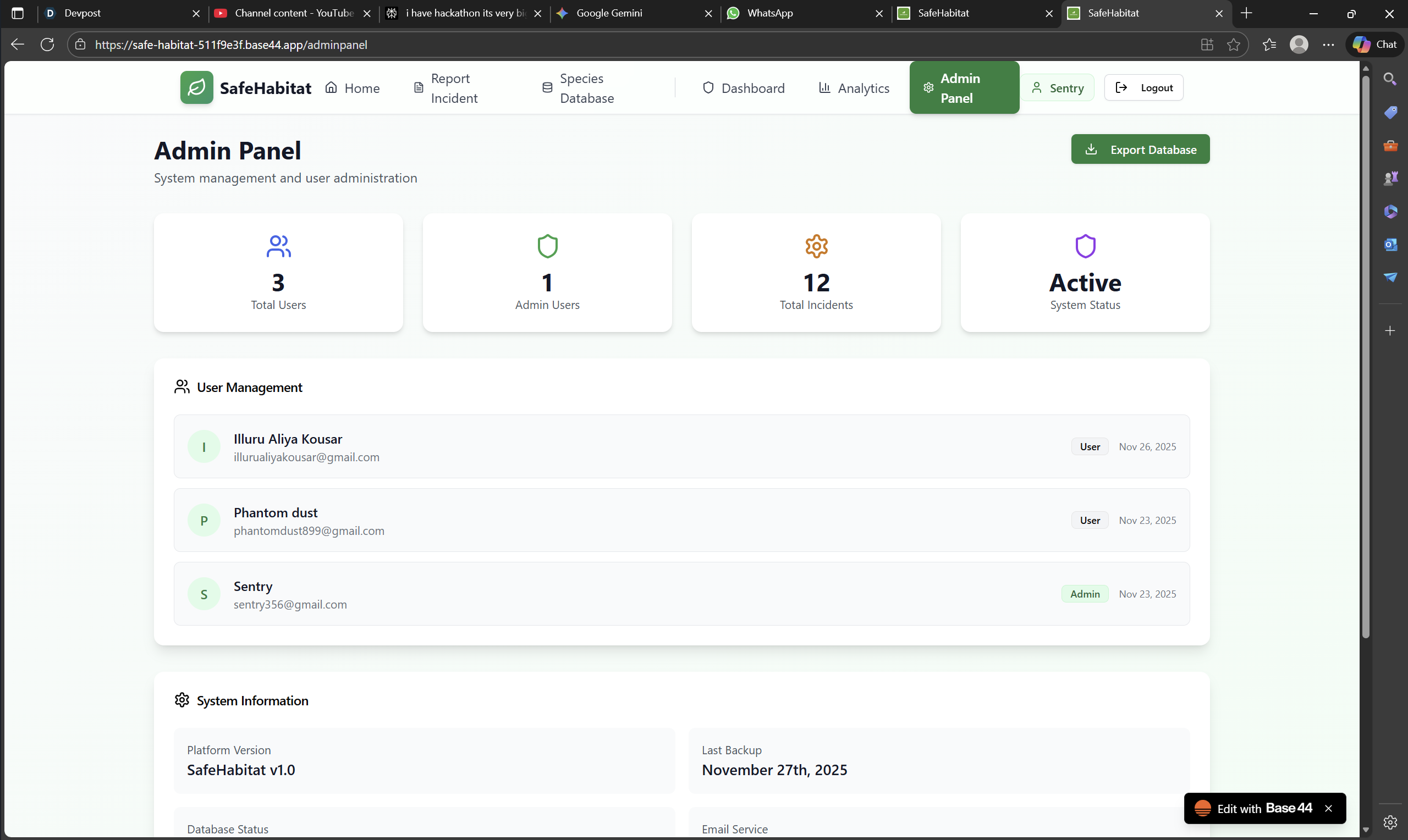Viewport: 1408px width, 840px height.
Task: Open the Edge sidebar search icon
Action: tap(1390, 79)
